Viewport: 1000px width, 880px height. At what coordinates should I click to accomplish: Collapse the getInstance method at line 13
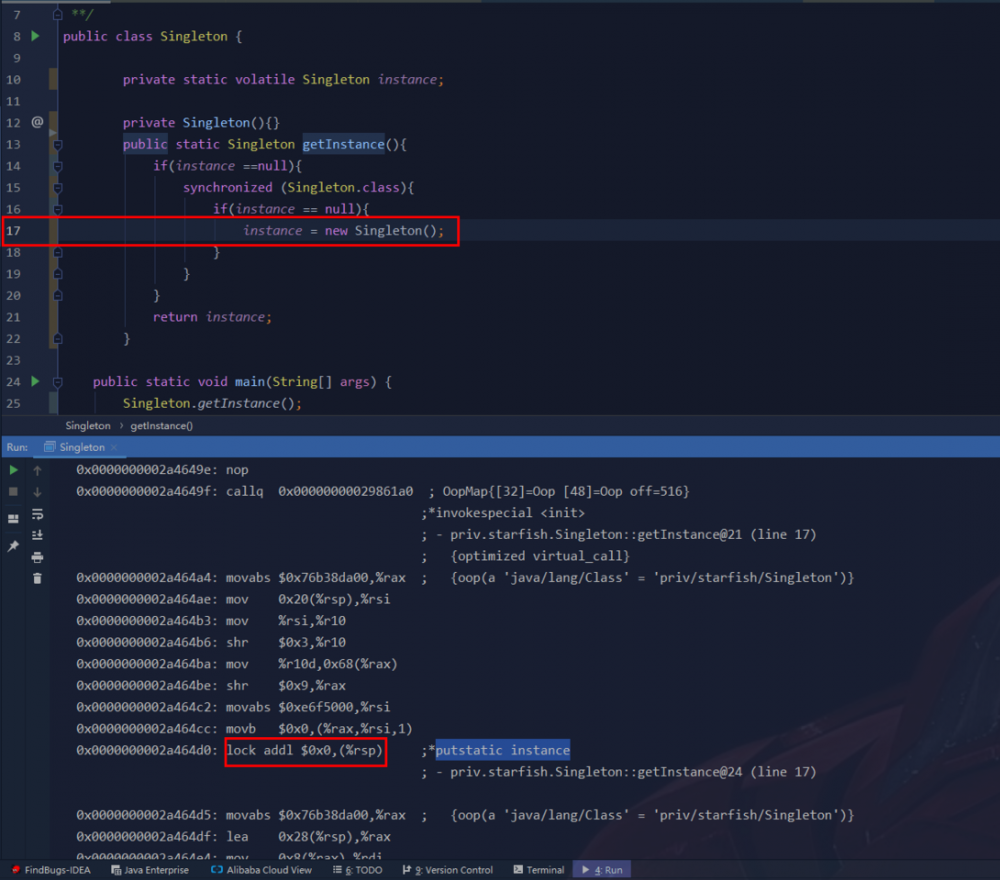[57, 145]
